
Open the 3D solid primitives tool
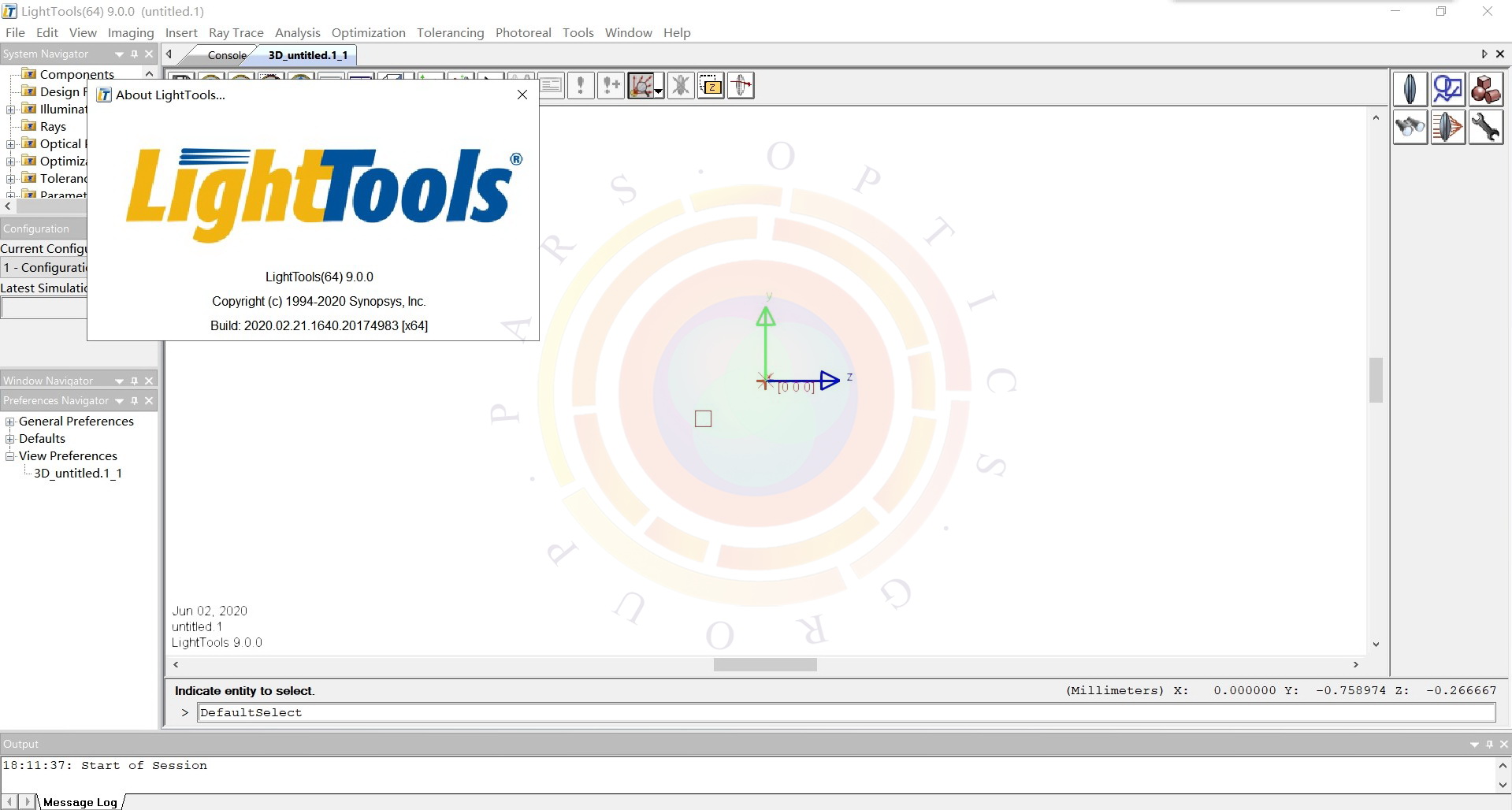pyautogui.click(x=1487, y=88)
